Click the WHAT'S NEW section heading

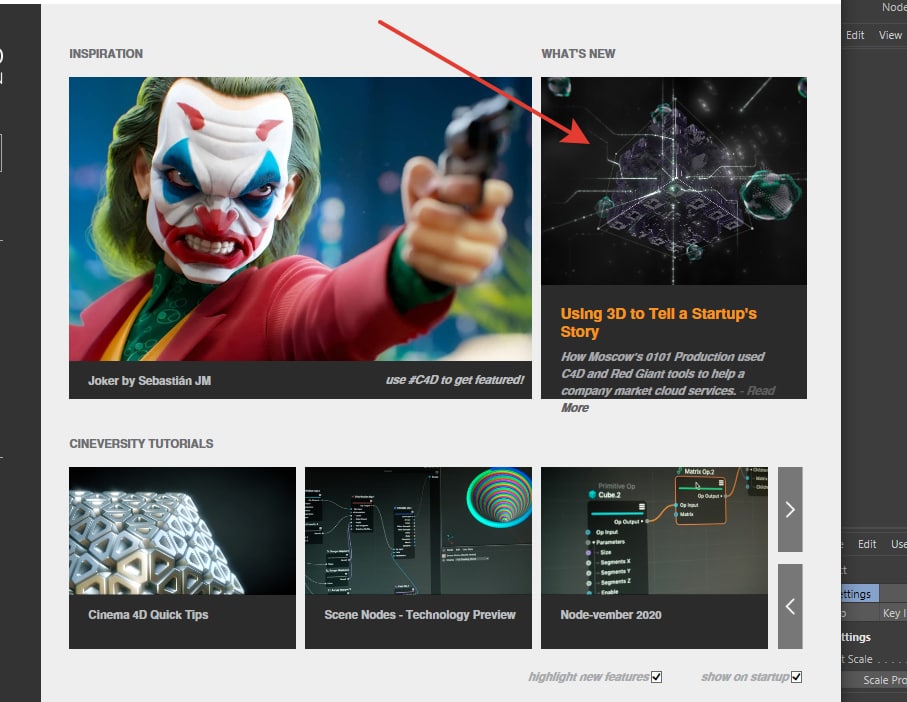(x=578, y=54)
